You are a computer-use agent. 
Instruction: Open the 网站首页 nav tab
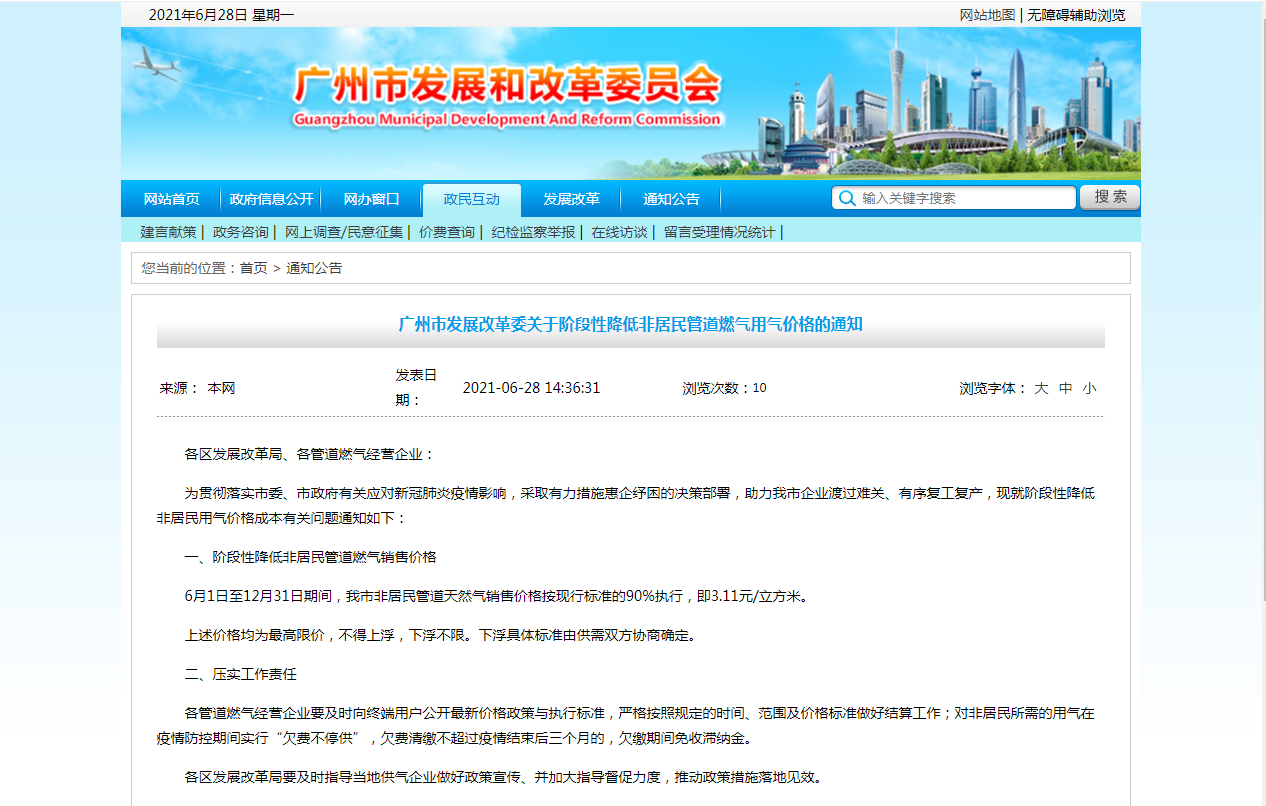(x=171, y=199)
